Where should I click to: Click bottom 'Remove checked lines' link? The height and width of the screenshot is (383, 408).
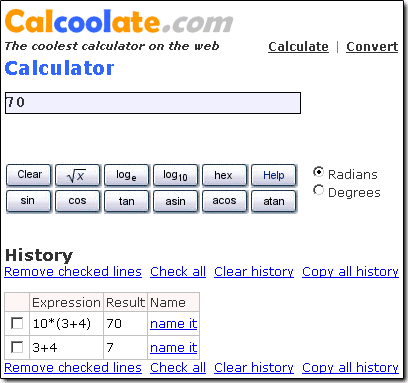click(73, 368)
